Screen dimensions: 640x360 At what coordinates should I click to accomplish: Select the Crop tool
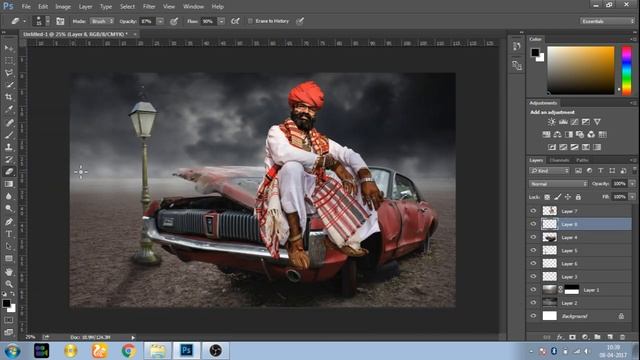(9, 97)
